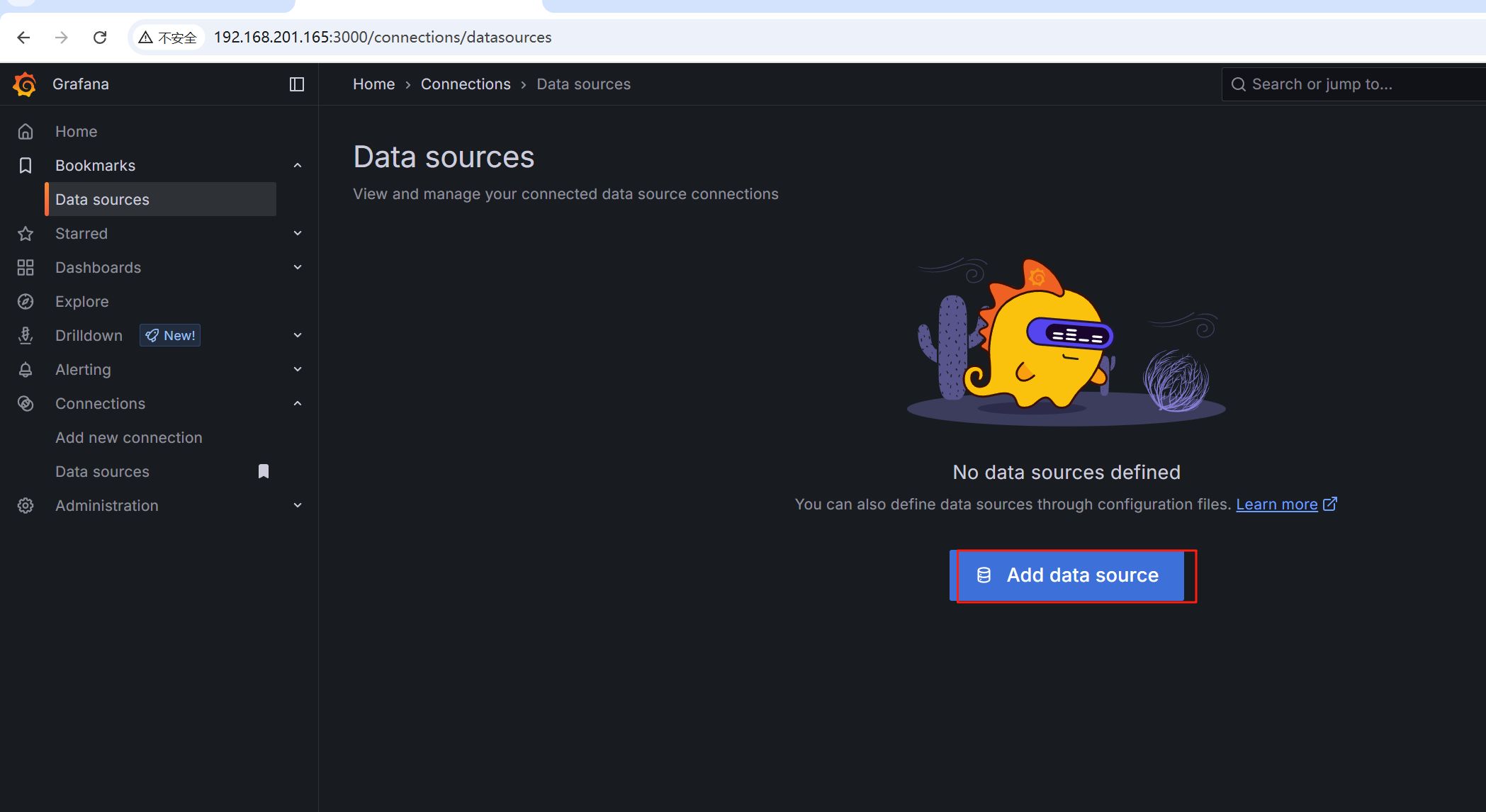Focus the Search or jump to field

(1346, 84)
